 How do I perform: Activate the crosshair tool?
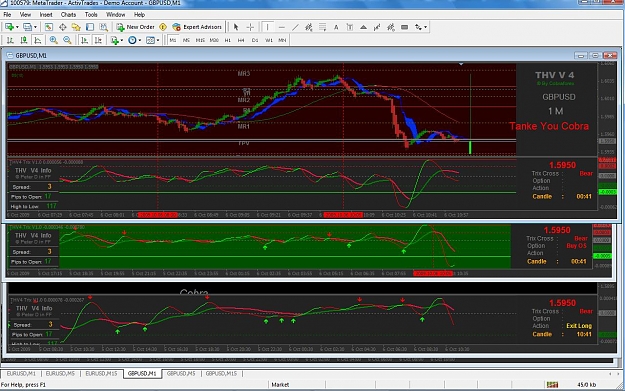(250, 27)
